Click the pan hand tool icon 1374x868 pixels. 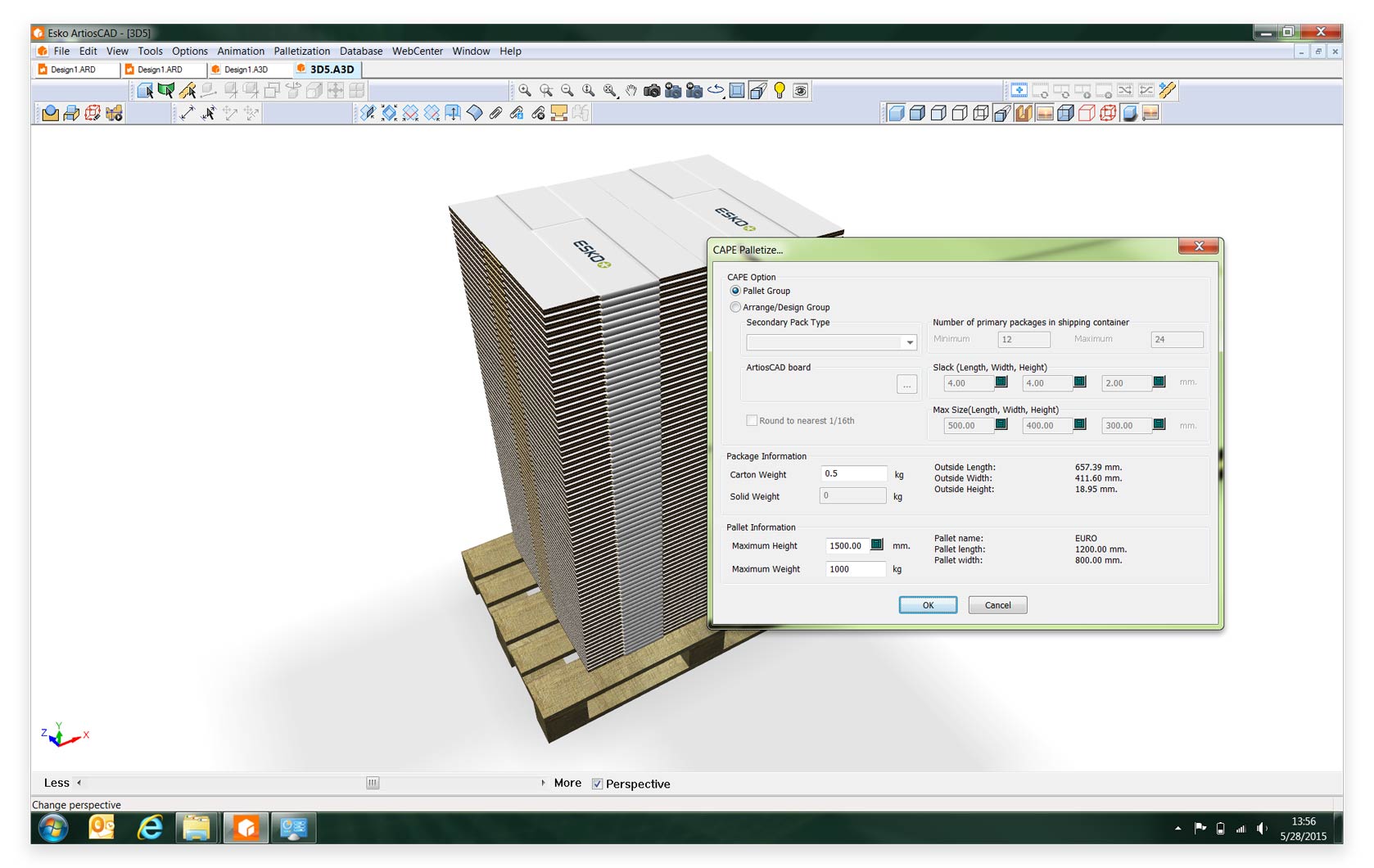[x=631, y=91]
